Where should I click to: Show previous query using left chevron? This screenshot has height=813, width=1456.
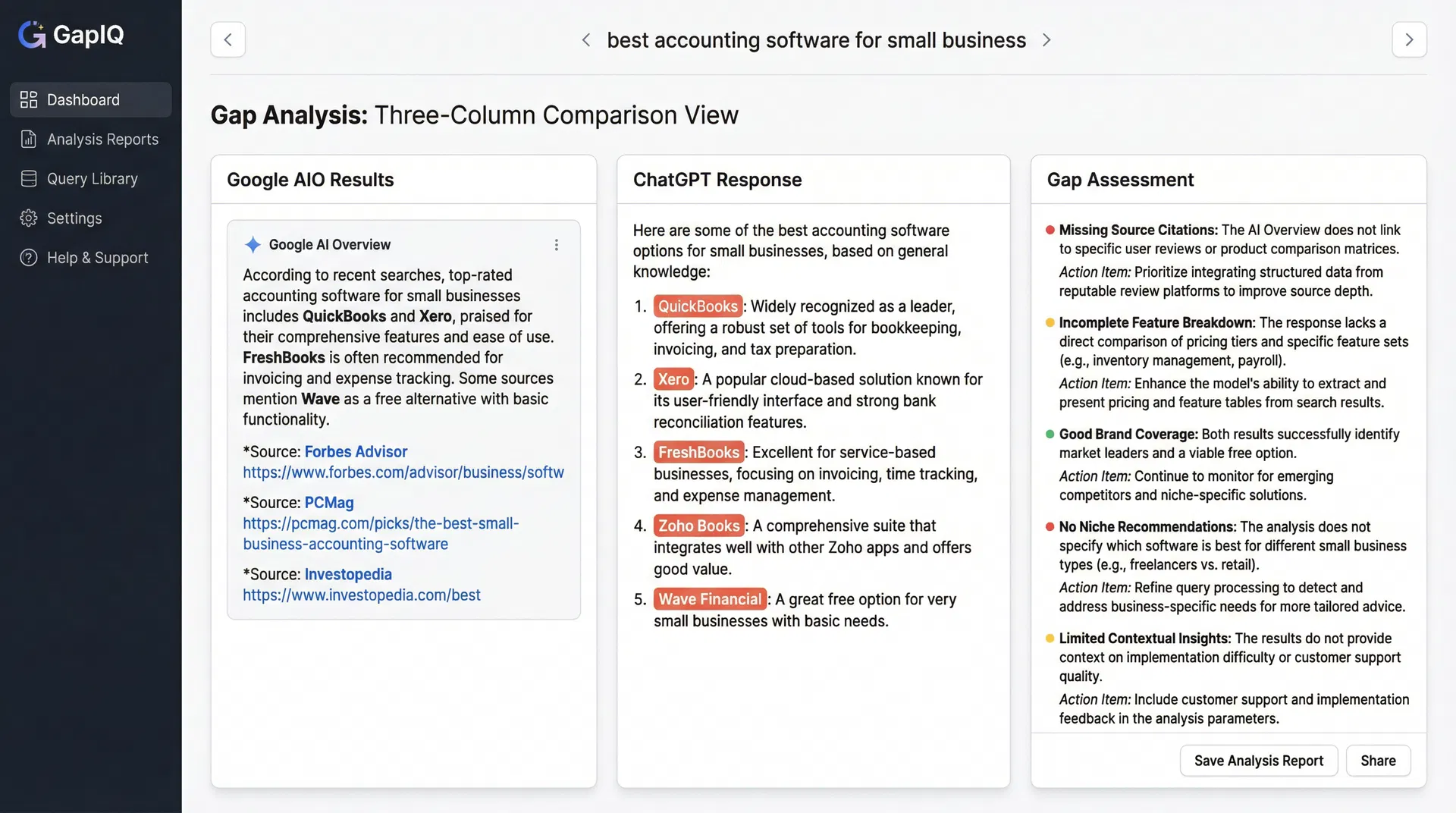pyautogui.click(x=586, y=39)
